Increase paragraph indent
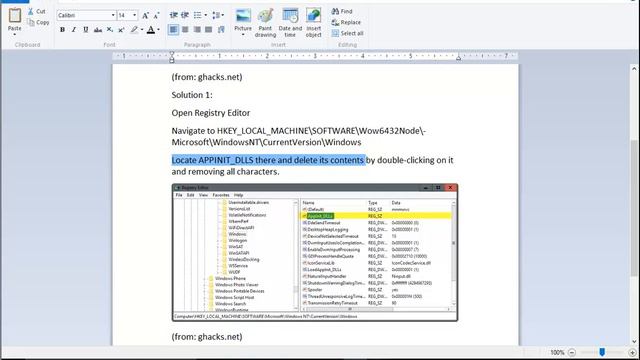The height and width of the screenshot is (360, 640). click(x=185, y=16)
